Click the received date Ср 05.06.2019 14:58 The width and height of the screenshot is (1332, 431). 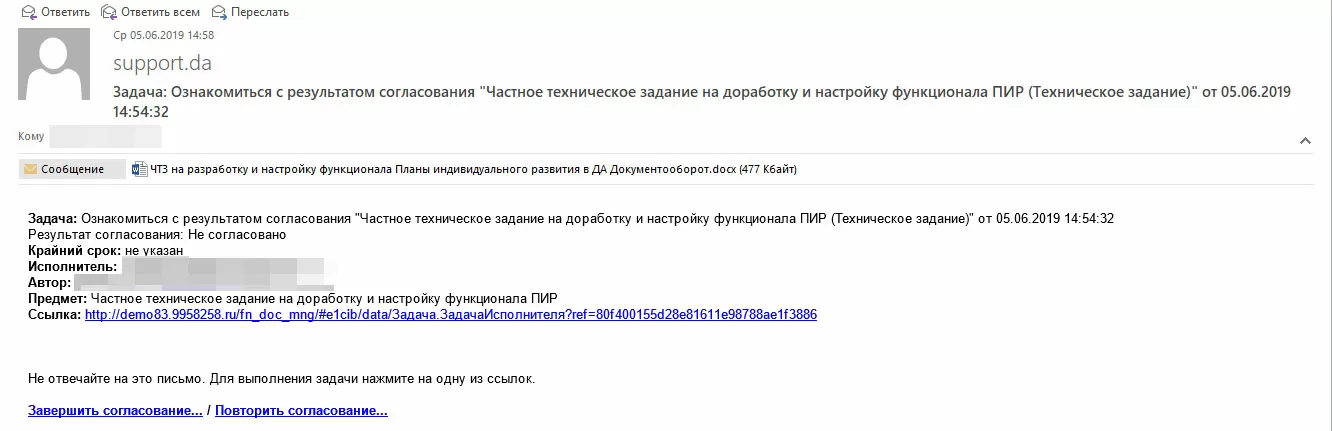tap(164, 35)
